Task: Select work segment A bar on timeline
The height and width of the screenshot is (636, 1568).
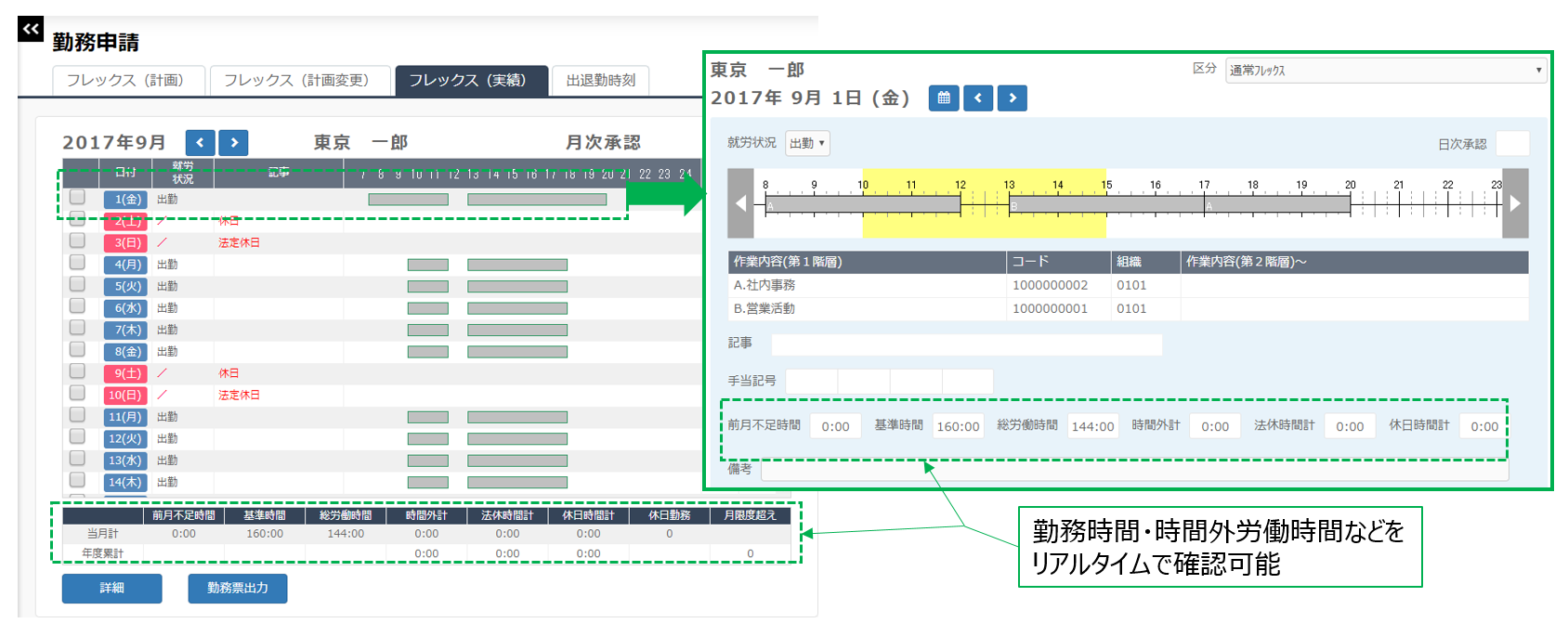Action: tap(863, 205)
